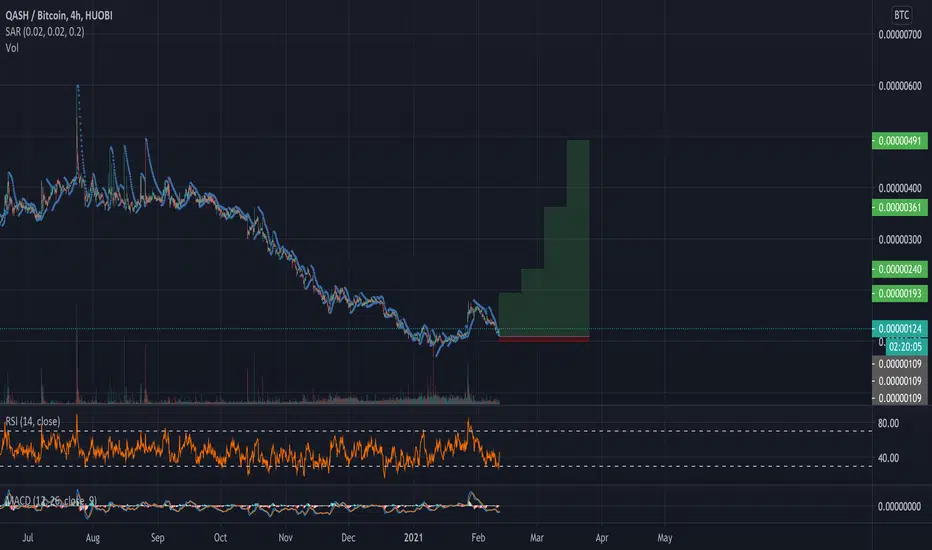The height and width of the screenshot is (550, 932).
Task: Click the Apr label on time axis
Action: [602, 538]
